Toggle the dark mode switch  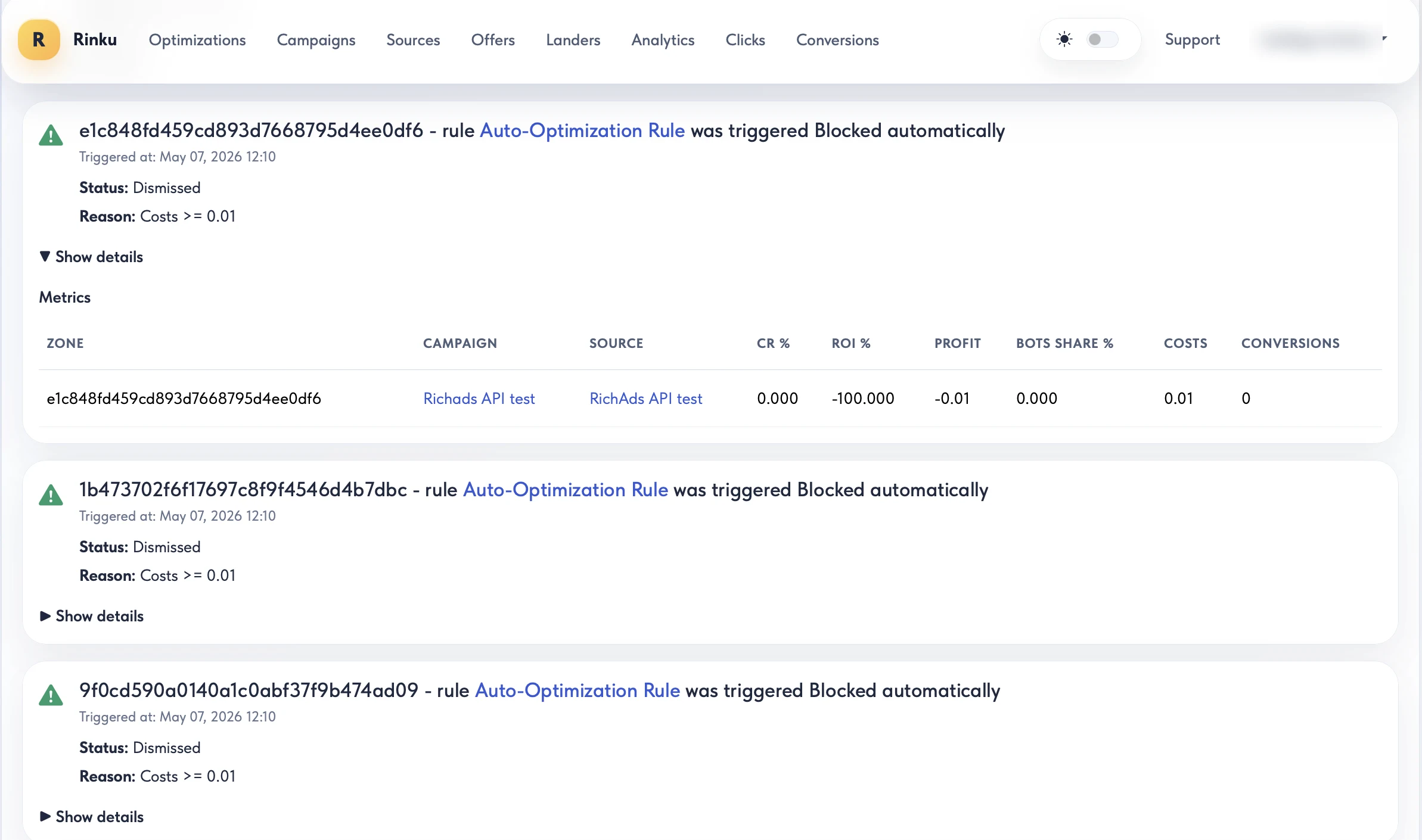(x=1103, y=39)
